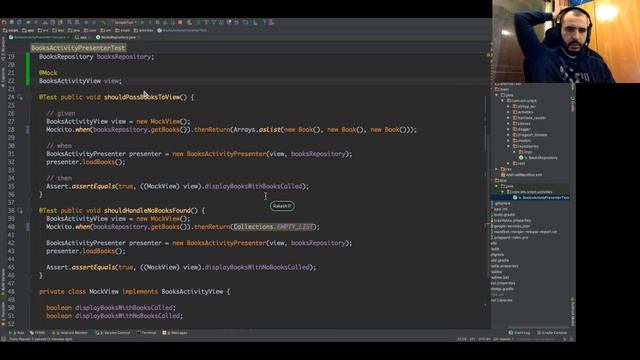
Task: Click the Structure side tab on left edge
Action: click(2, 49)
